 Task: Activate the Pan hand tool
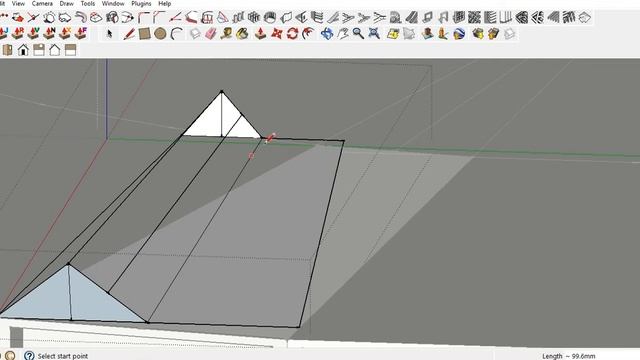tap(342, 33)
